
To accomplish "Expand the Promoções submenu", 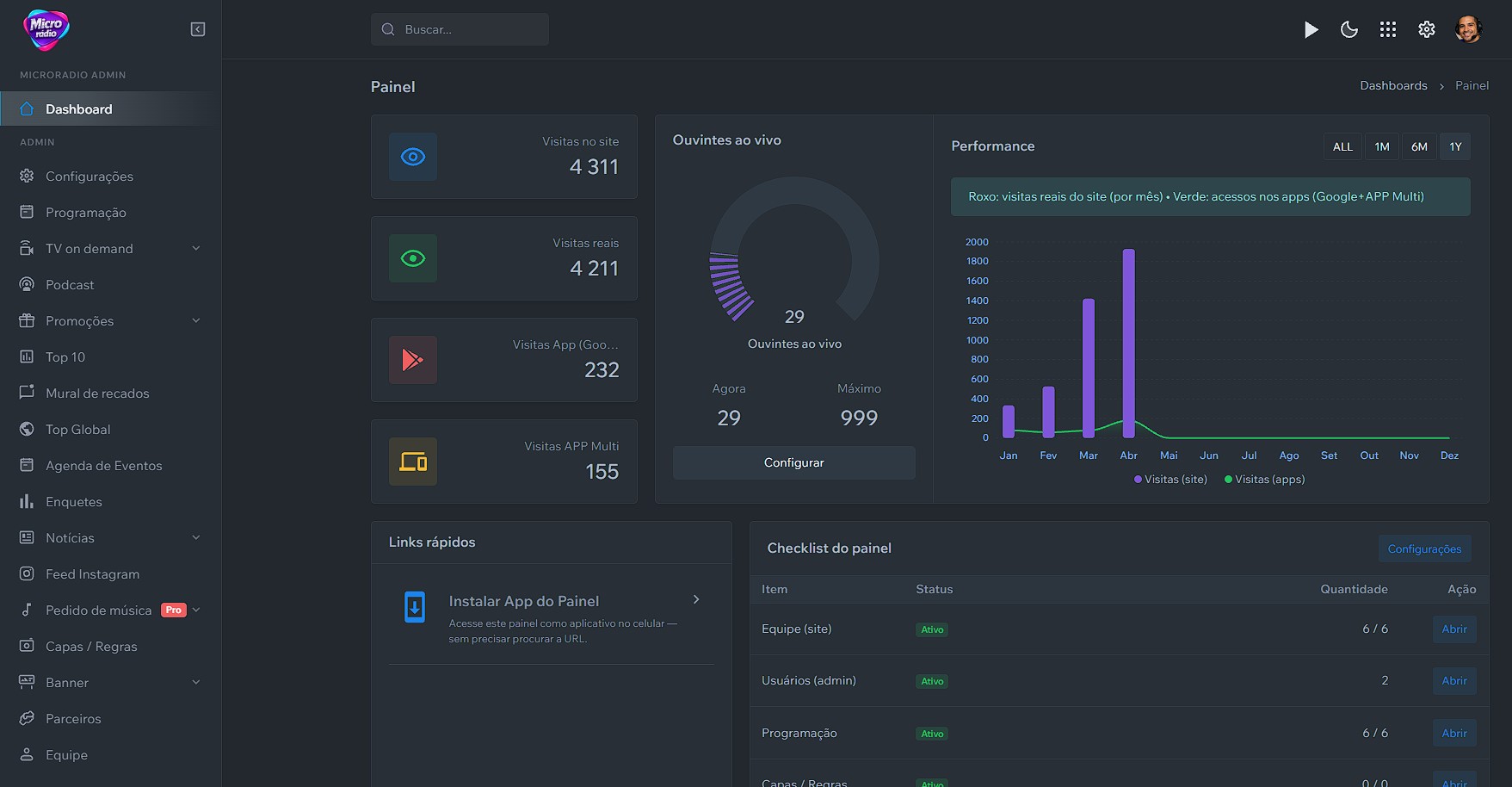I will (196, 320).
